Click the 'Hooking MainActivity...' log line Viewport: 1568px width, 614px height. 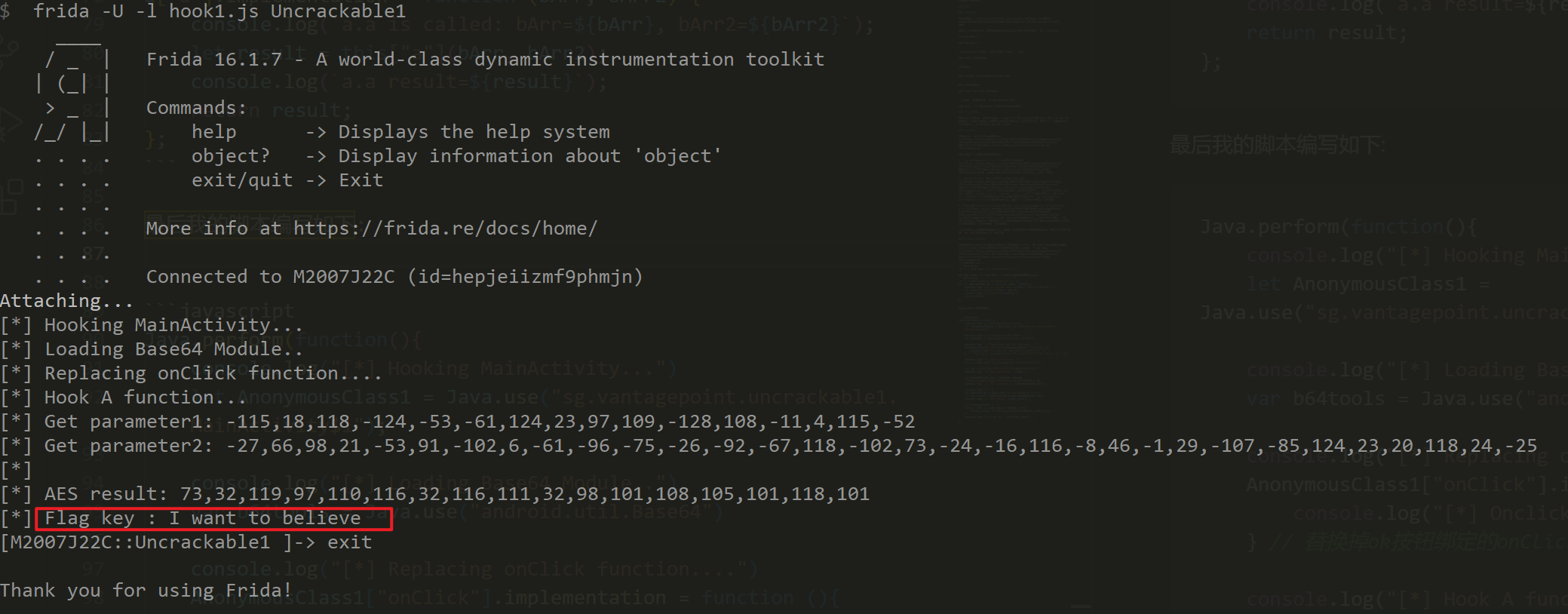tap(173, 325)
